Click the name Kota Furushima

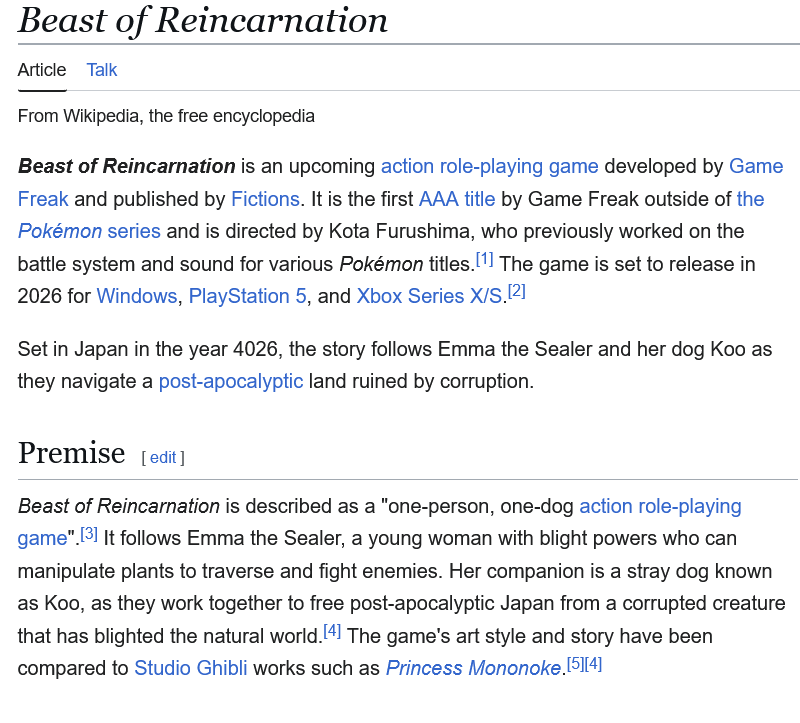coord(399,231)
